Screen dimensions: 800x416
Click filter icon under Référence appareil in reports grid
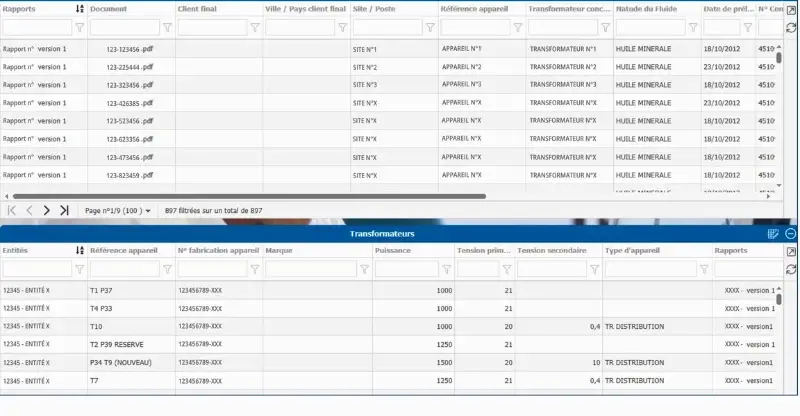518,28
